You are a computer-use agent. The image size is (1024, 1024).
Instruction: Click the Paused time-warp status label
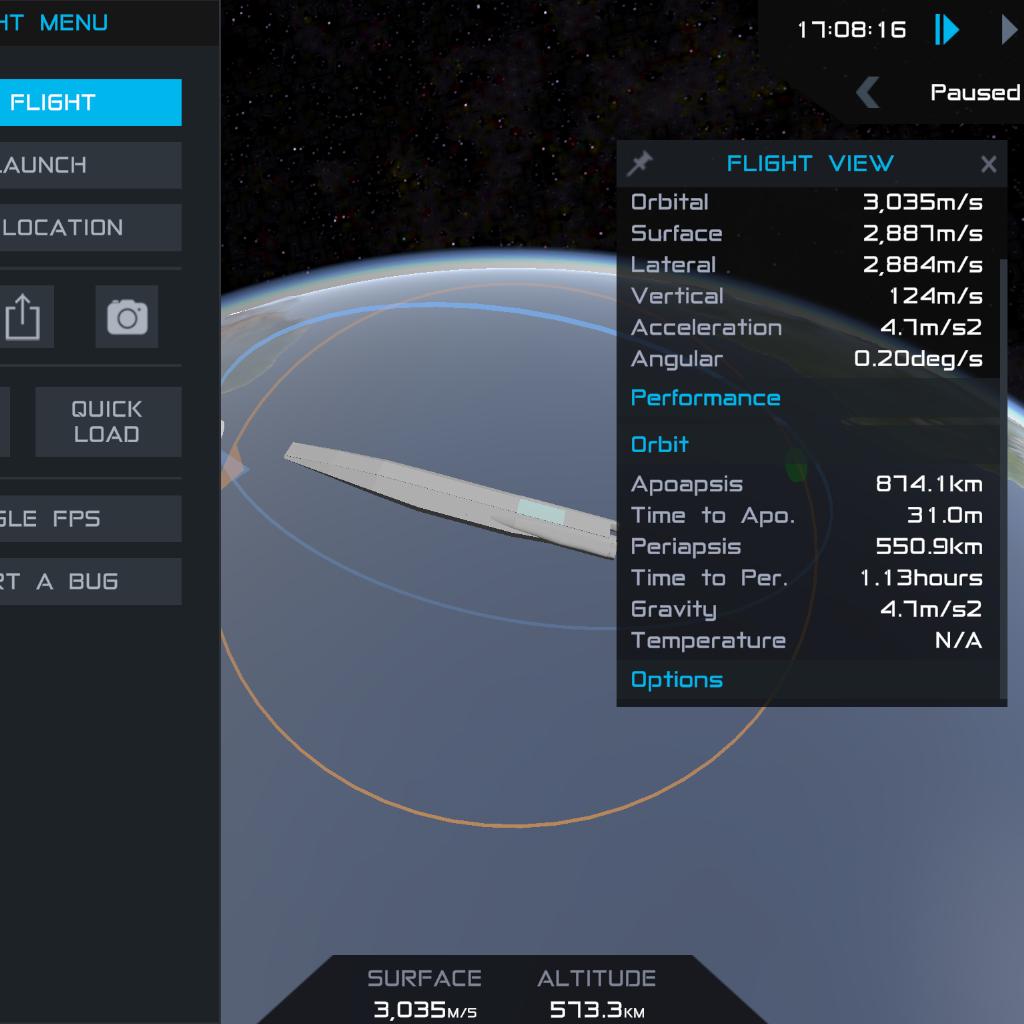click(976, 92)
